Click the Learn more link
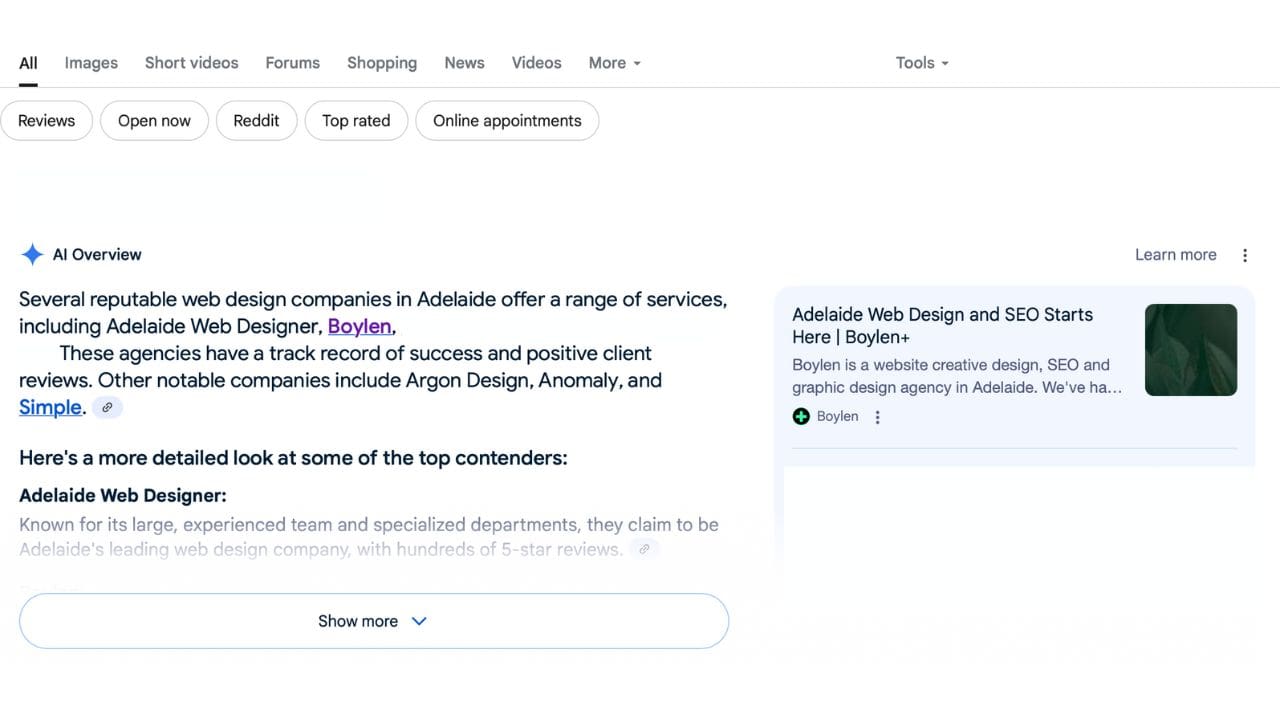1280x720 pixels. [x=1176, y=255]
